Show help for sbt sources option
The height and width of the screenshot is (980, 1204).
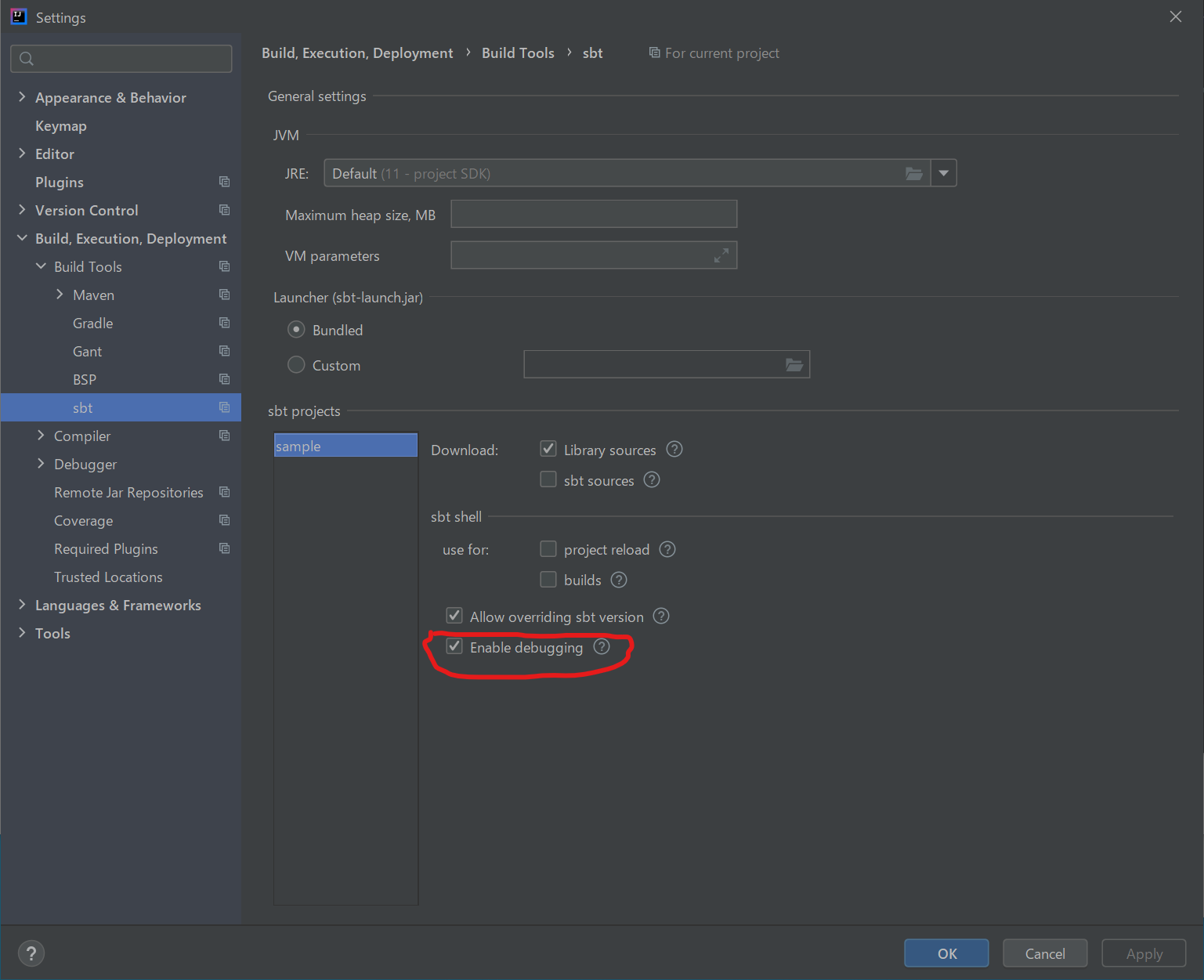(652, 479)
